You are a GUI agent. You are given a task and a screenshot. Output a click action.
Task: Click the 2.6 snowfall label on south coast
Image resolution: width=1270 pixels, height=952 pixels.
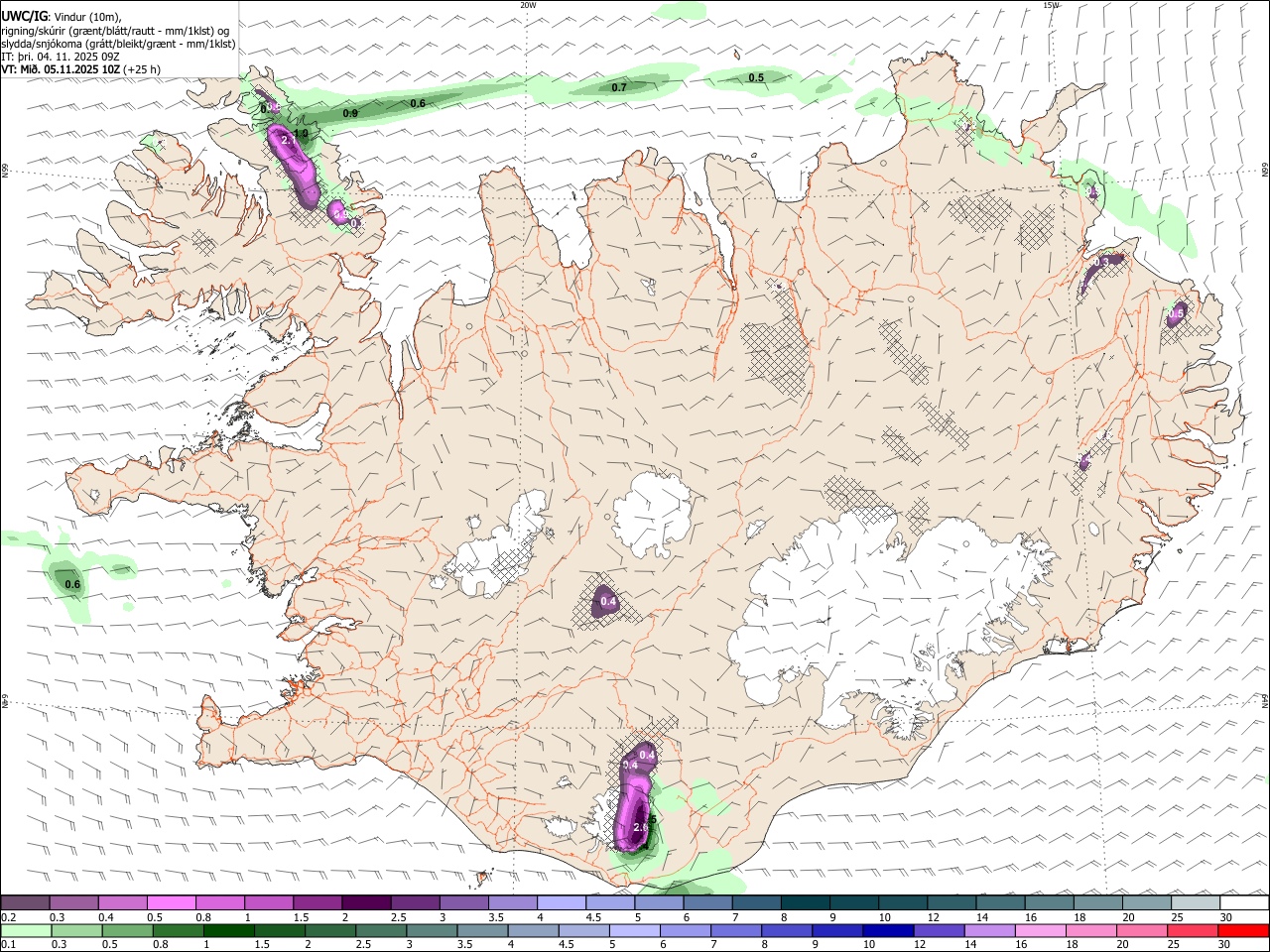point(641,826)
